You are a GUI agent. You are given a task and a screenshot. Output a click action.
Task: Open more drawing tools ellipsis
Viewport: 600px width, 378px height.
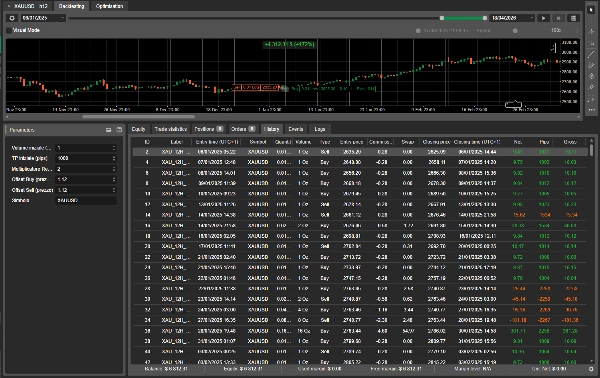tap(591, 110)
